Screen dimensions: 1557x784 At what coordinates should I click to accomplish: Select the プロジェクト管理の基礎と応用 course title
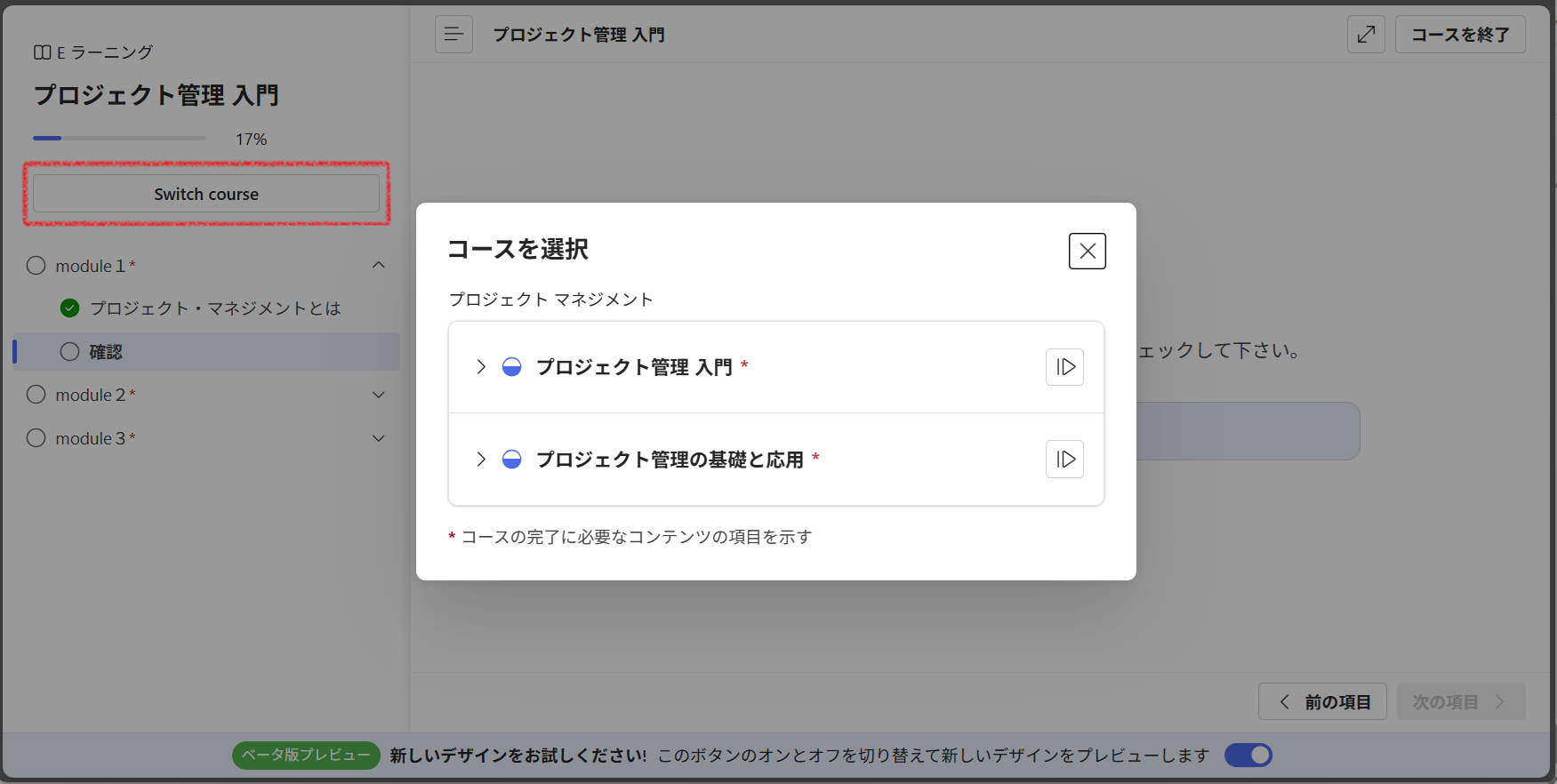(x=670, y=460)
